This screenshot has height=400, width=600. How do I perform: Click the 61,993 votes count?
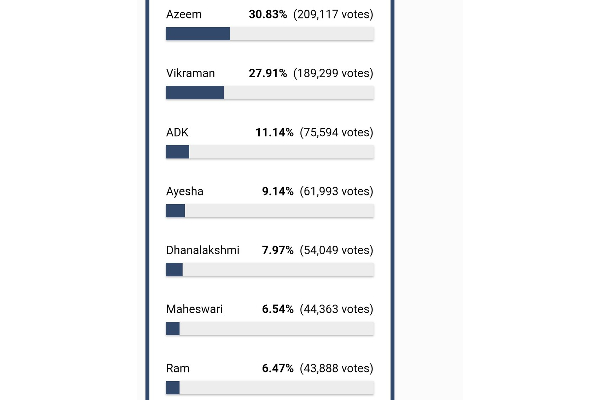click(336, 191)
